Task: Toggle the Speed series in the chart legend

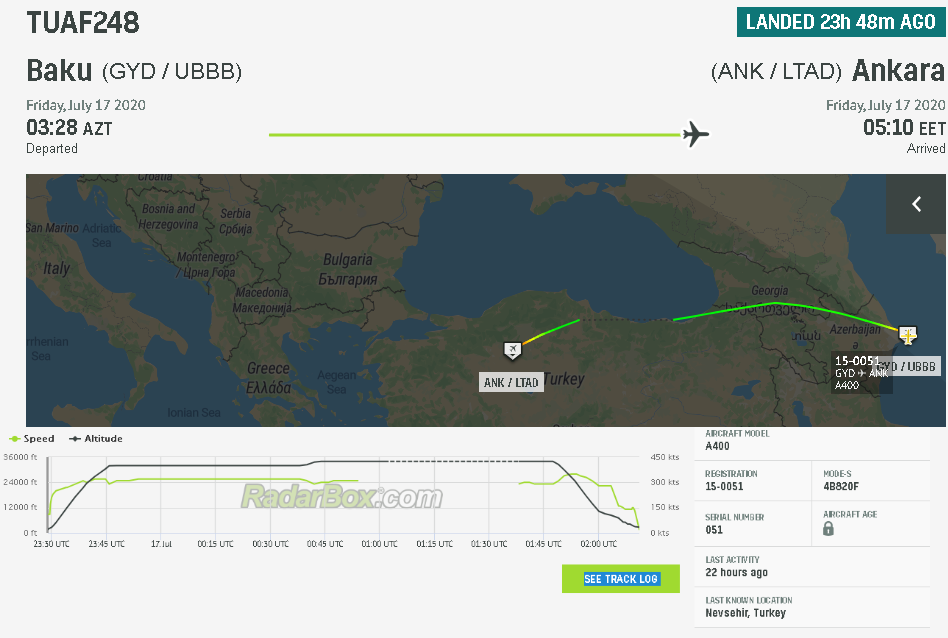Action: (x=39, y=439)
